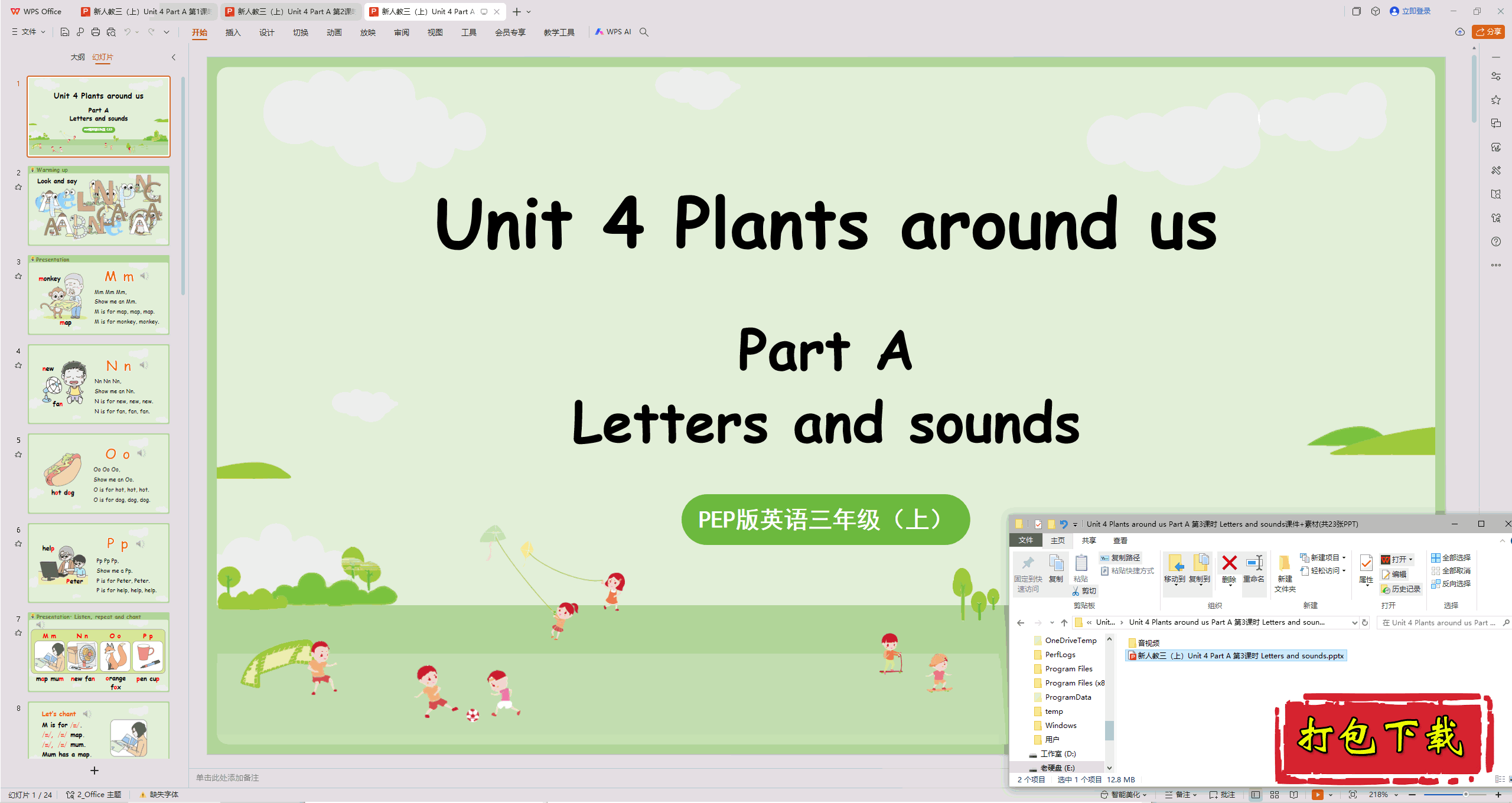Expand the Explorer address bar dropdown
1512x803 pixels.
pos(1355,622)
